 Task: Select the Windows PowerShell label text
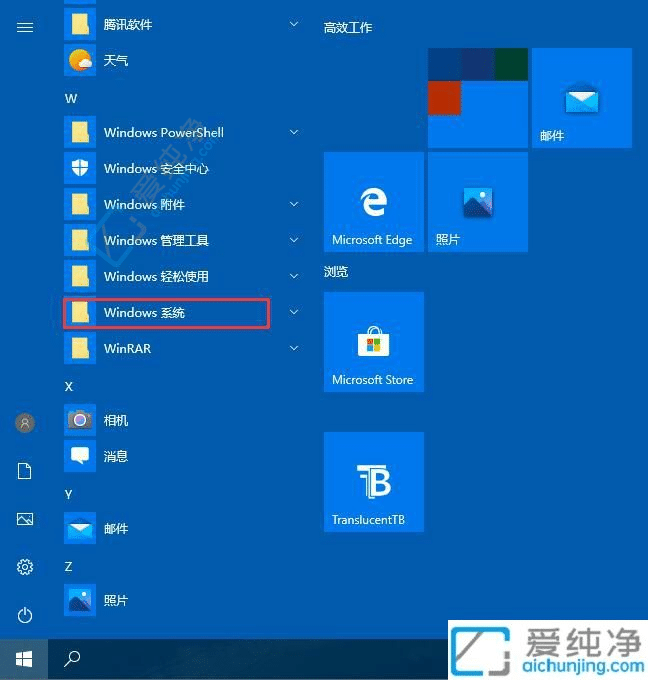tap(164, 132)
